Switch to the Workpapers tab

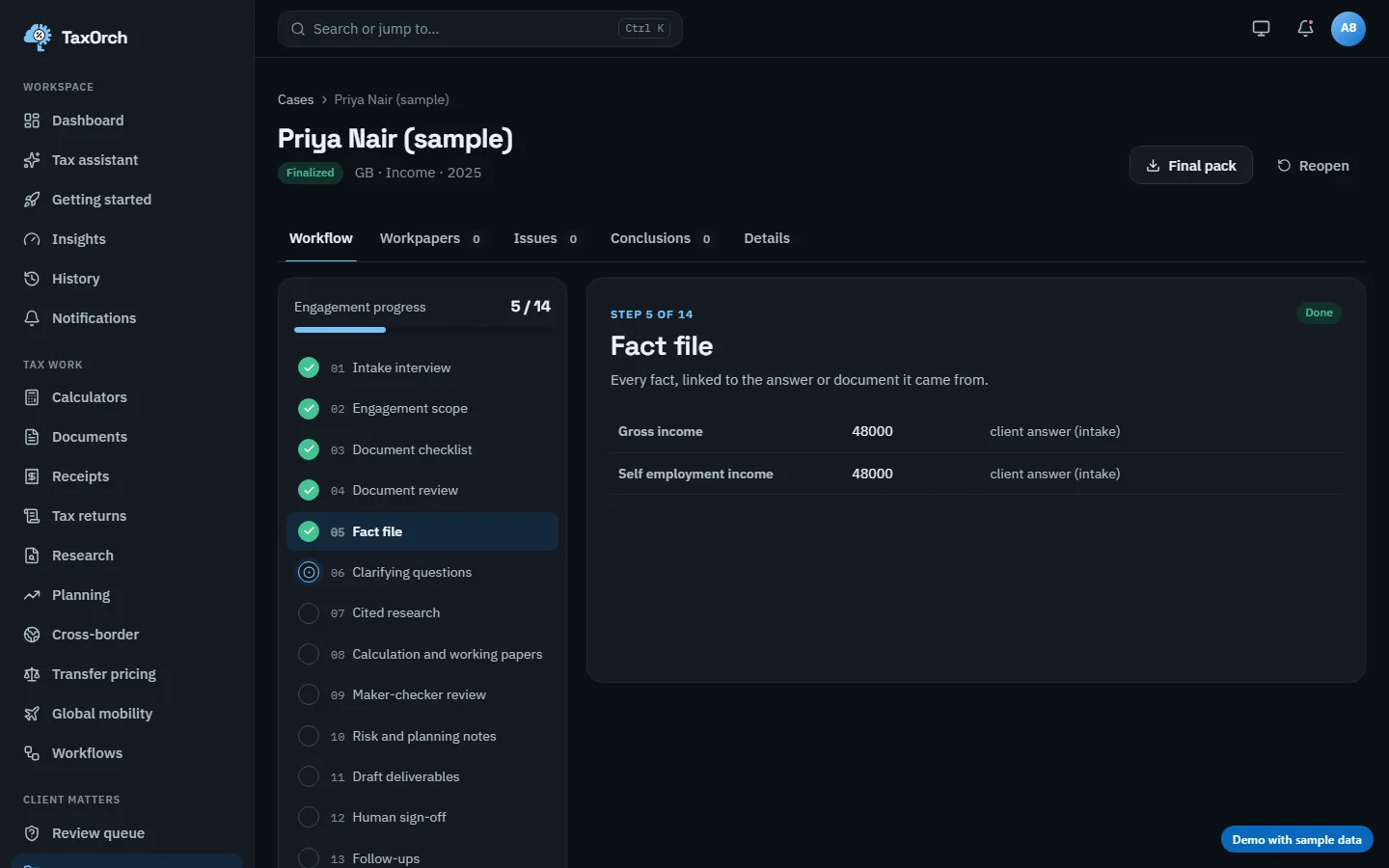[431, 238]
